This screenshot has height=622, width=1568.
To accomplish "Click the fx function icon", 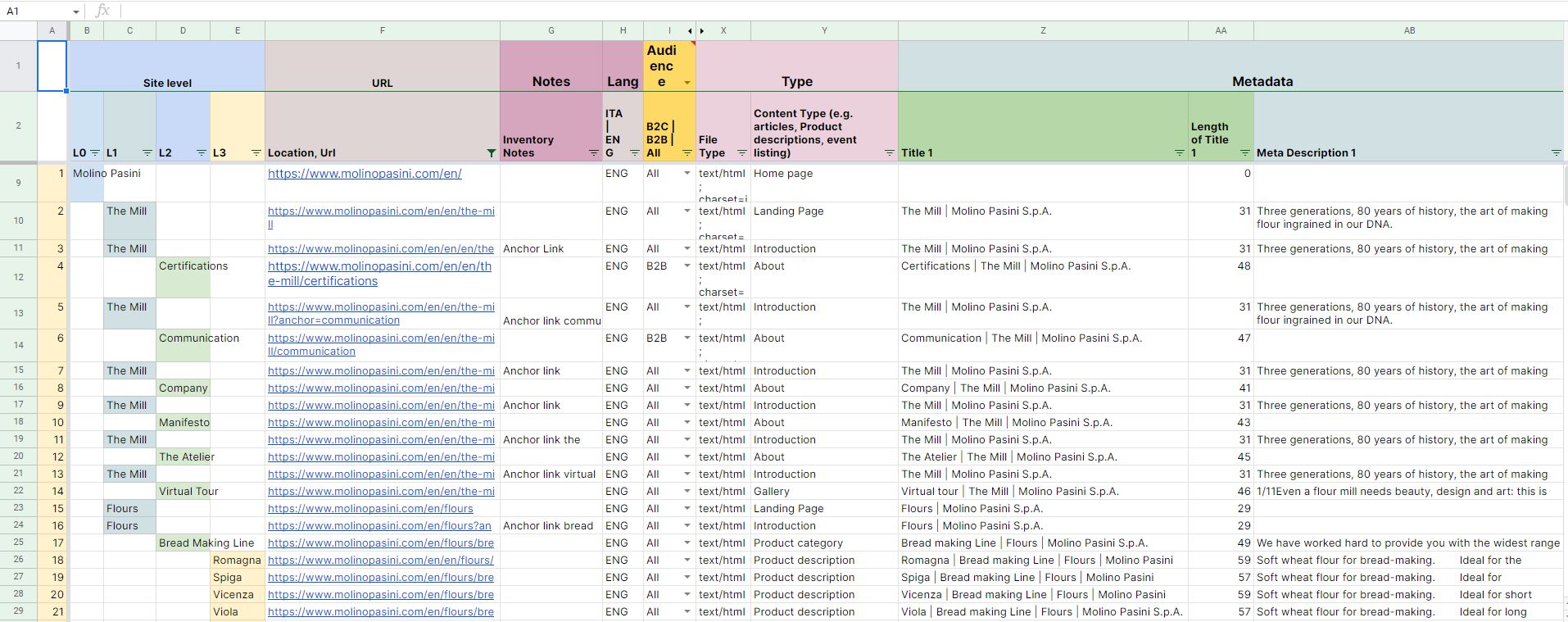I will [x=102, y=11].
